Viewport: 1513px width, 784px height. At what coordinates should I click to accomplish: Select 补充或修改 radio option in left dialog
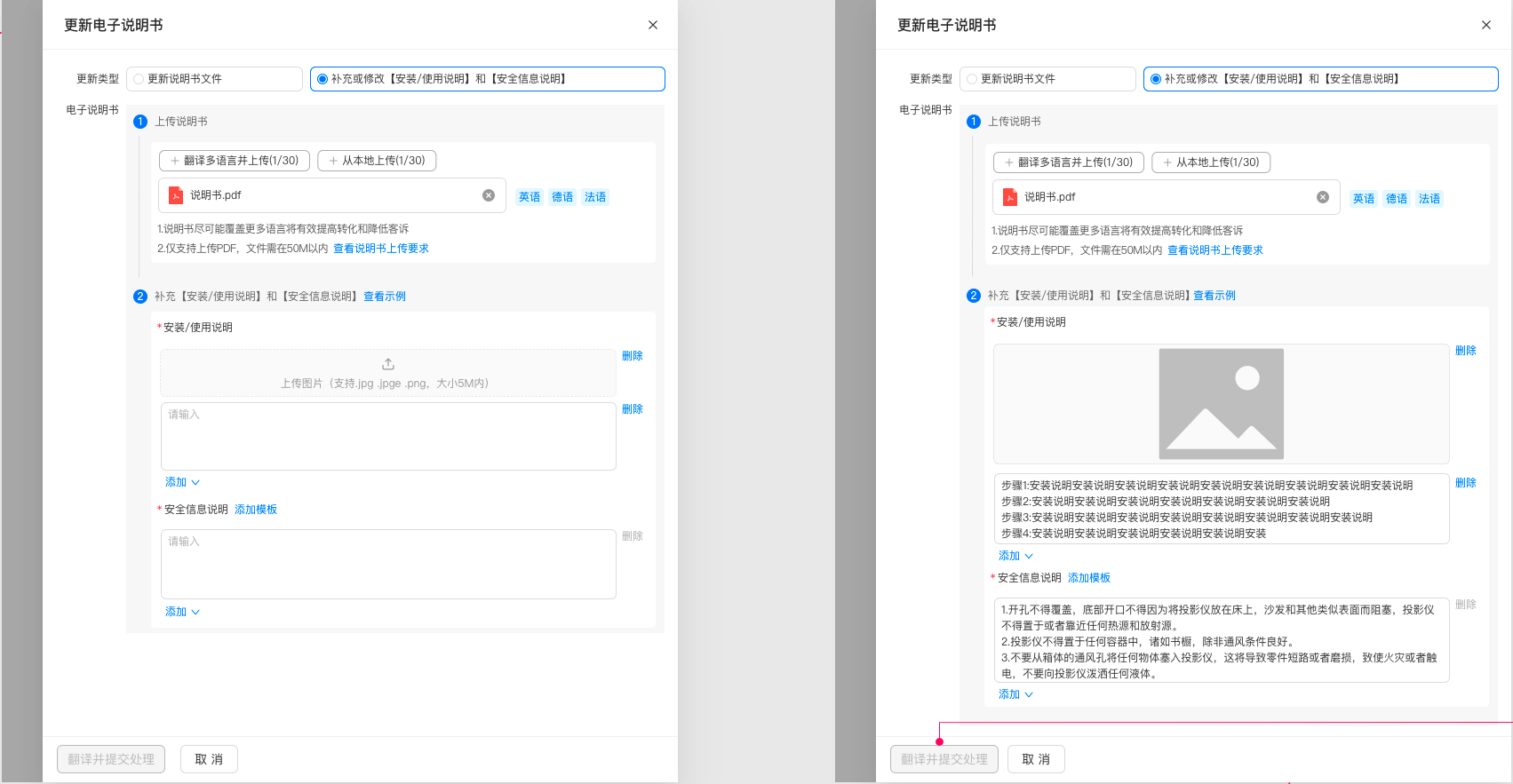(x=323, y=79)
